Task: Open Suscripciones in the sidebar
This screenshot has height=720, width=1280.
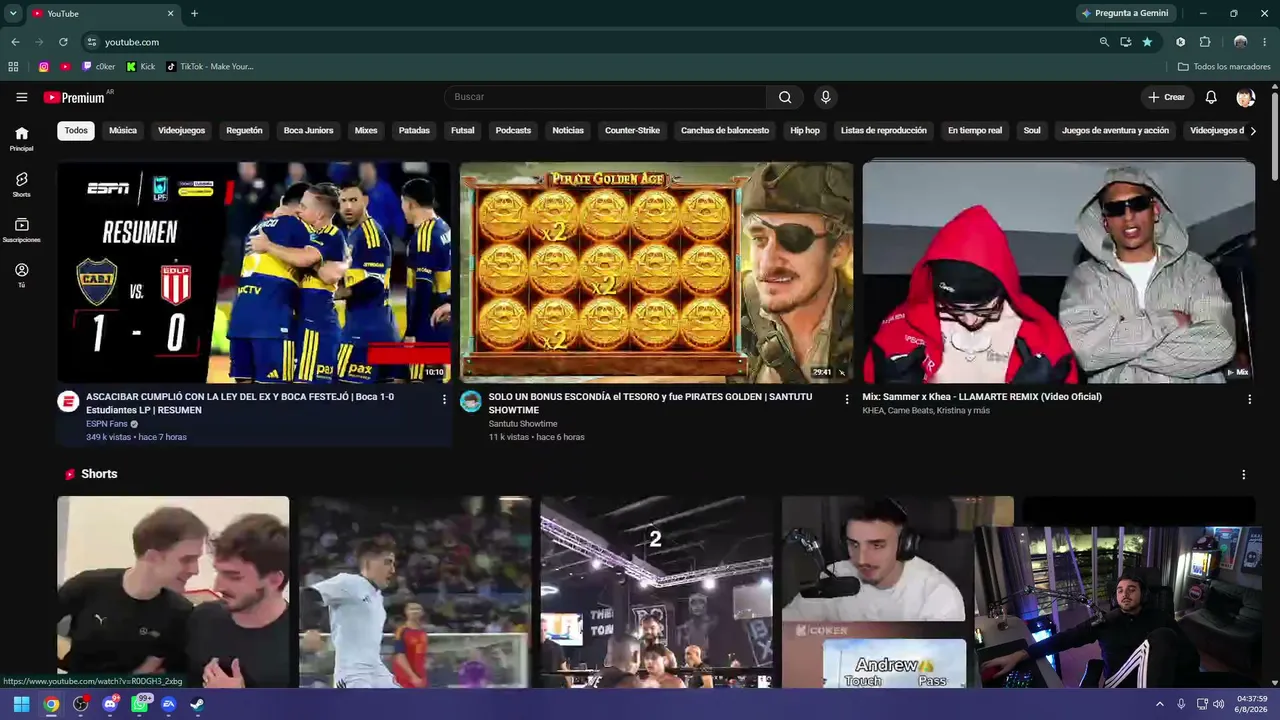Action: (21, 230)
